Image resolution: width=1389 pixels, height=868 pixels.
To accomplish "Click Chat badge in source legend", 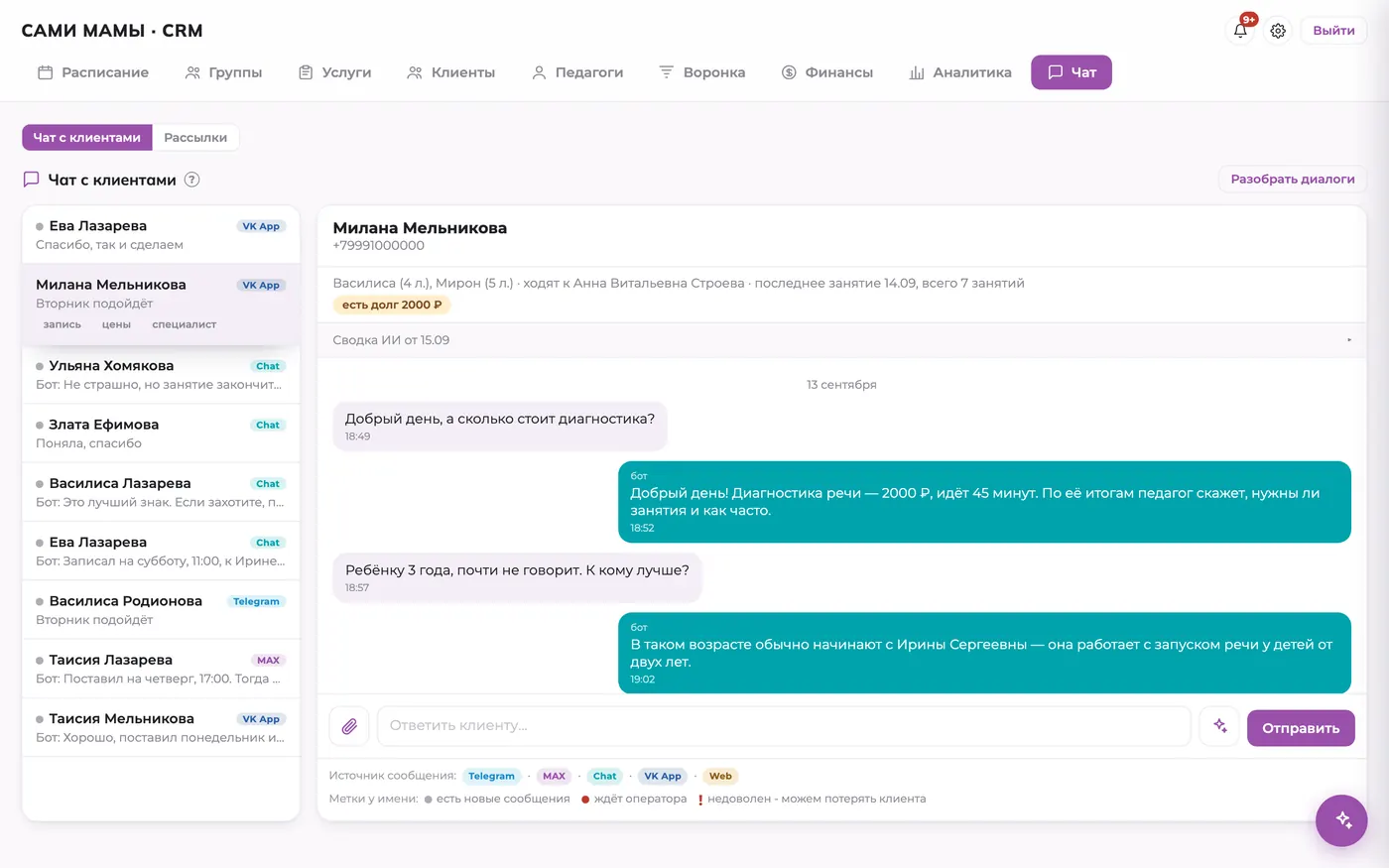I will (605, 777).
